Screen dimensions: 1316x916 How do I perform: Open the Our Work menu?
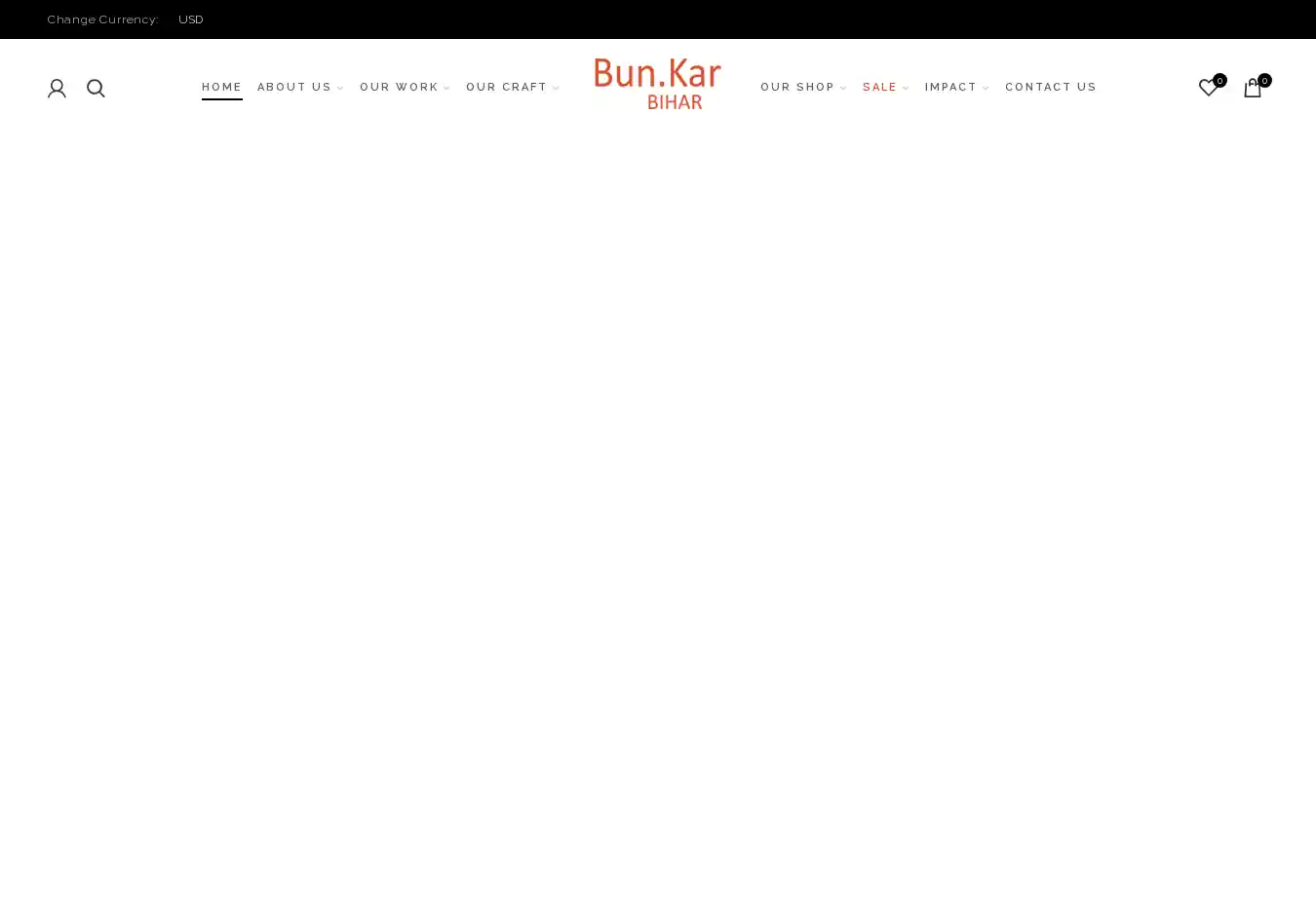pos(399,88)
